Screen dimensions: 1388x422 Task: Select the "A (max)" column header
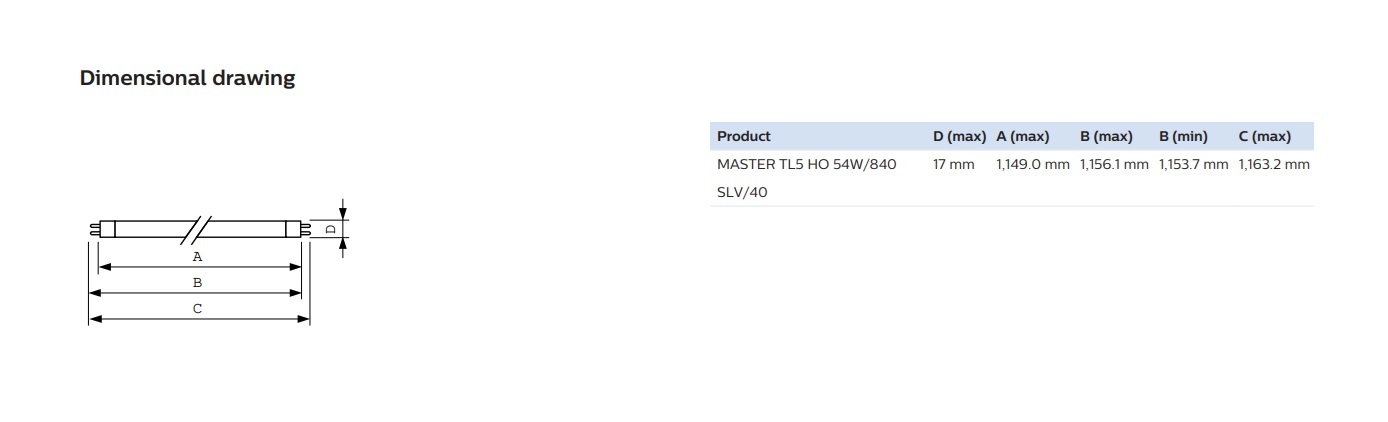pyautogui.click(x=1022, y=137)
